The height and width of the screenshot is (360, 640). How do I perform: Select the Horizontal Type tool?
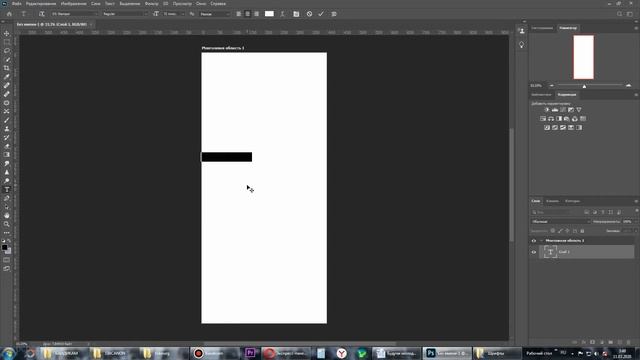7,189
